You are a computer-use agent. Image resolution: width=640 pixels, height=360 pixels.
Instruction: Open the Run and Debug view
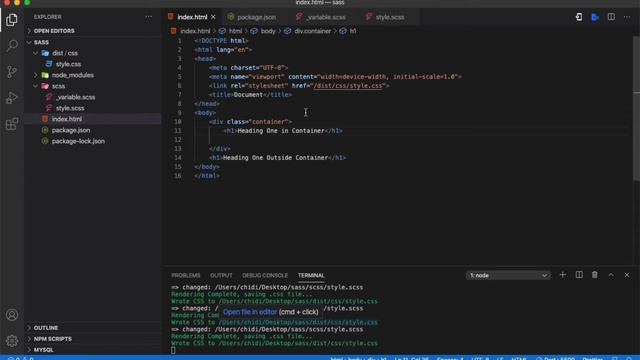pyautogui.click(x=12, y=98)
